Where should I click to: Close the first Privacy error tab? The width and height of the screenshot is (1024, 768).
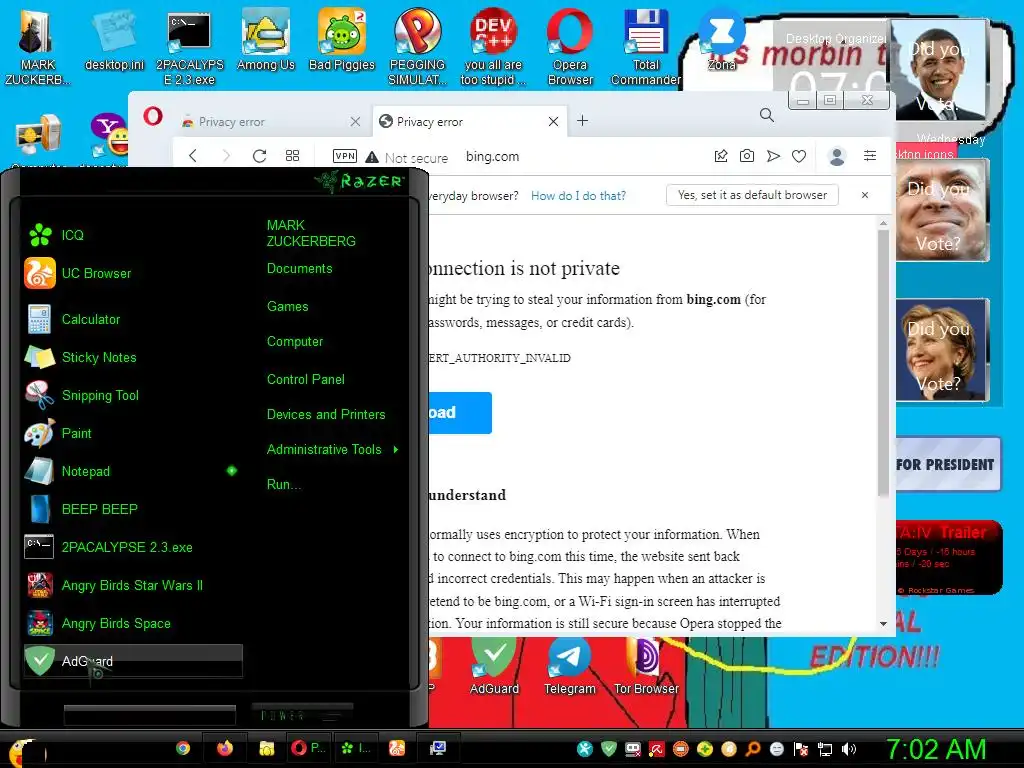click(355, 121)
